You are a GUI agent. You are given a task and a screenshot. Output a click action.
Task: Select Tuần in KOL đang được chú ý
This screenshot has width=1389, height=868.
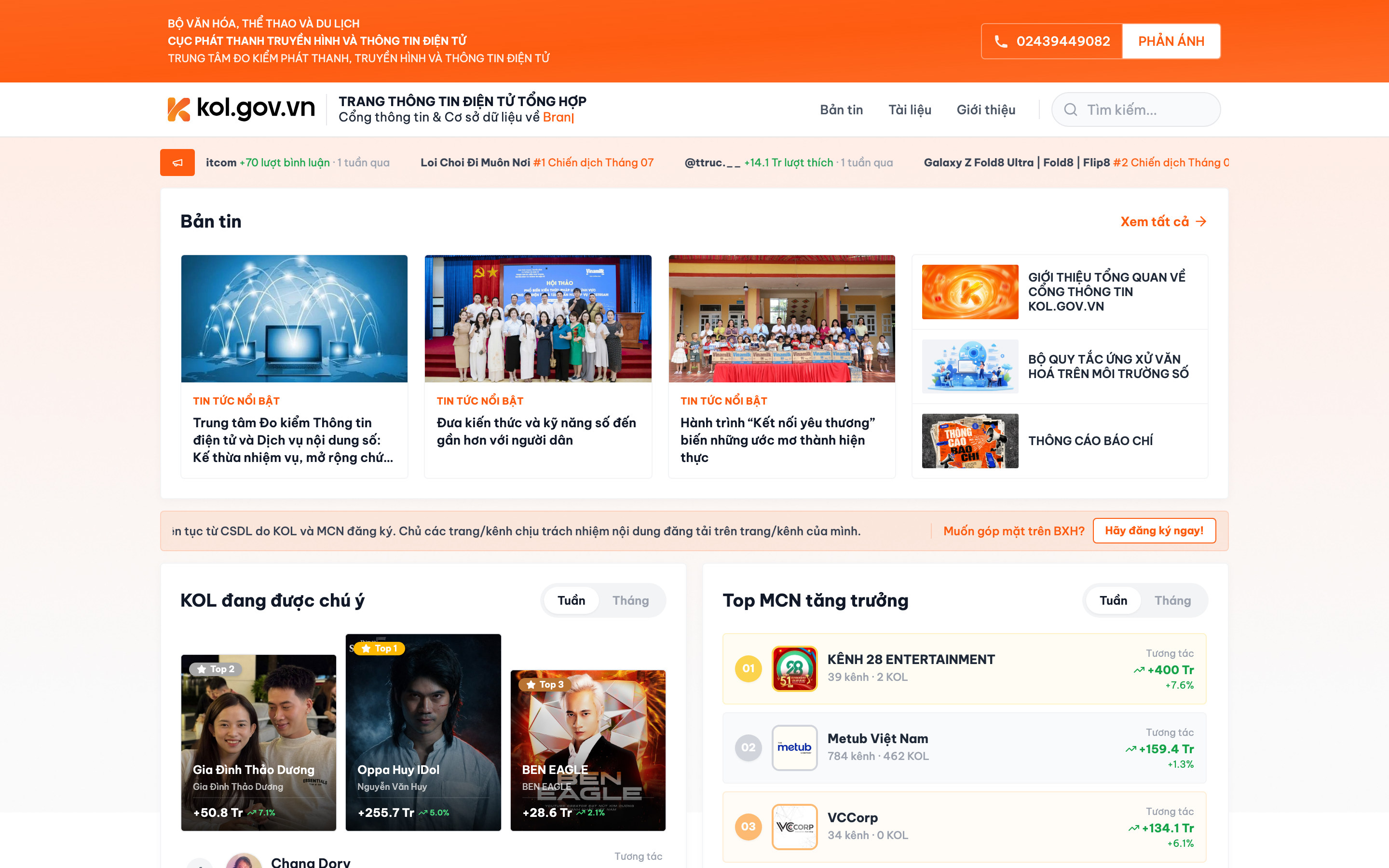point(571,600)
